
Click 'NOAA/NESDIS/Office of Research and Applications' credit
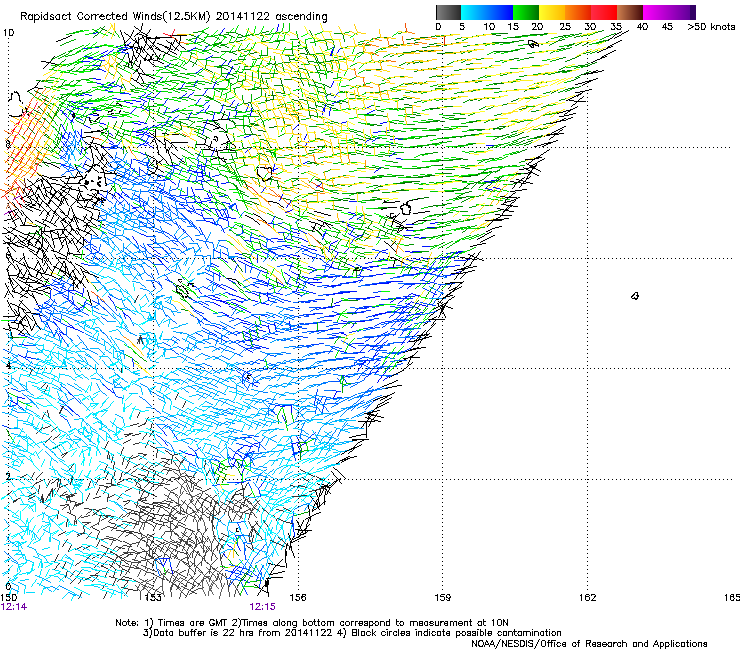(589, 644)
